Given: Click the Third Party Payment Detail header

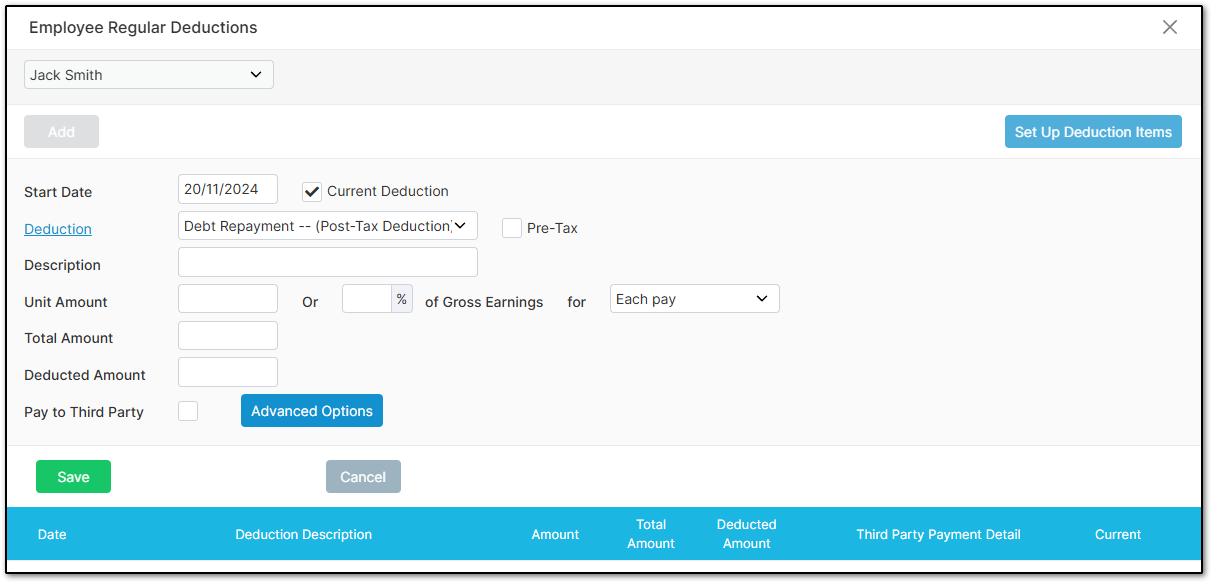Looking at the screenshot, I should click(938, 534).
